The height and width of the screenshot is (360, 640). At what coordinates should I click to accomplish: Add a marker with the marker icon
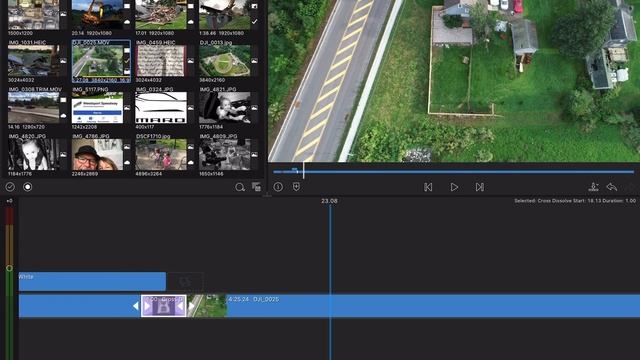[296, 187]
